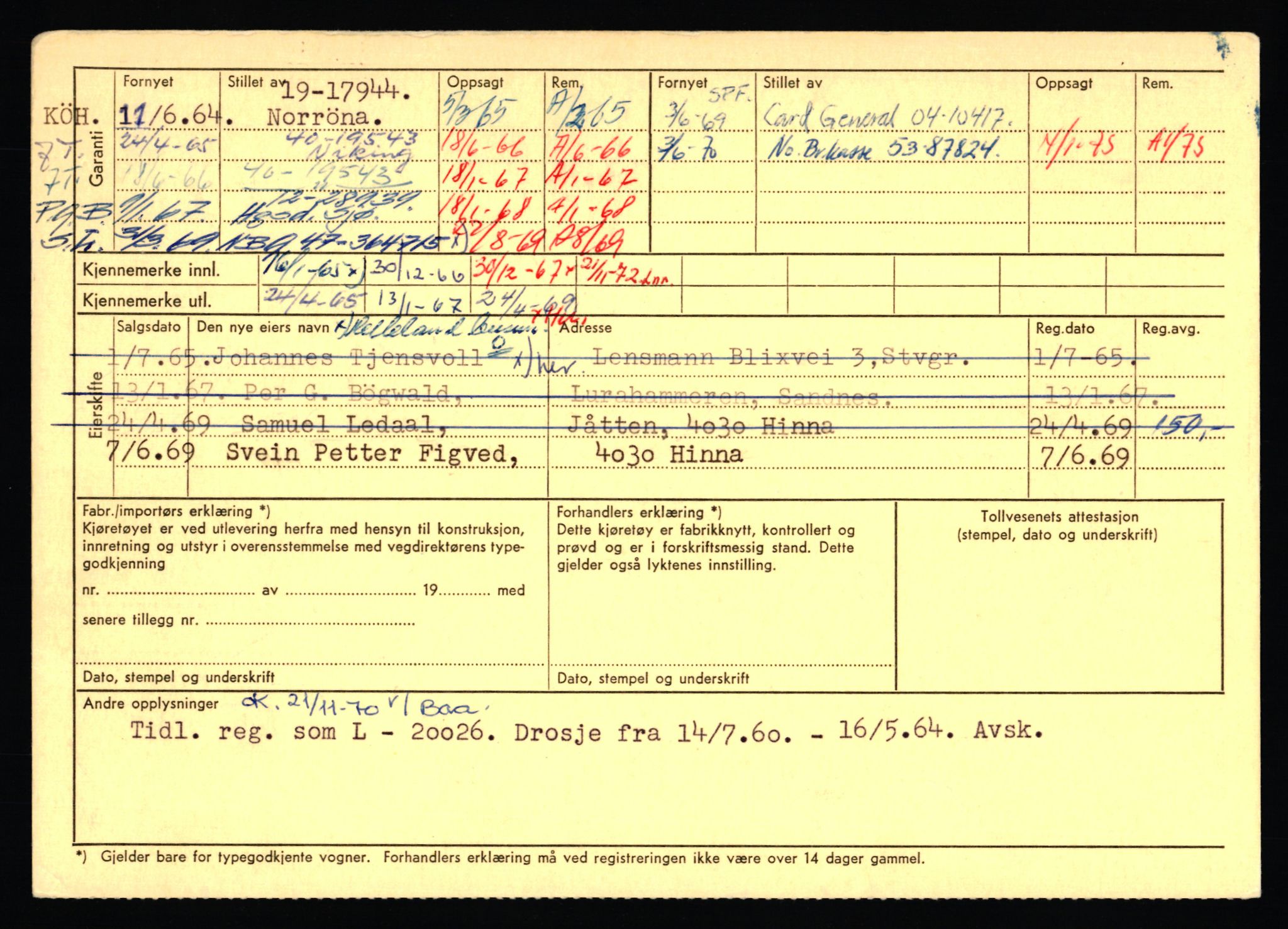Click the Reg.dato entry 7/6.69
Image resolution: width=1288 pixels, height=929 pixels.
(x=1084, y=456)
